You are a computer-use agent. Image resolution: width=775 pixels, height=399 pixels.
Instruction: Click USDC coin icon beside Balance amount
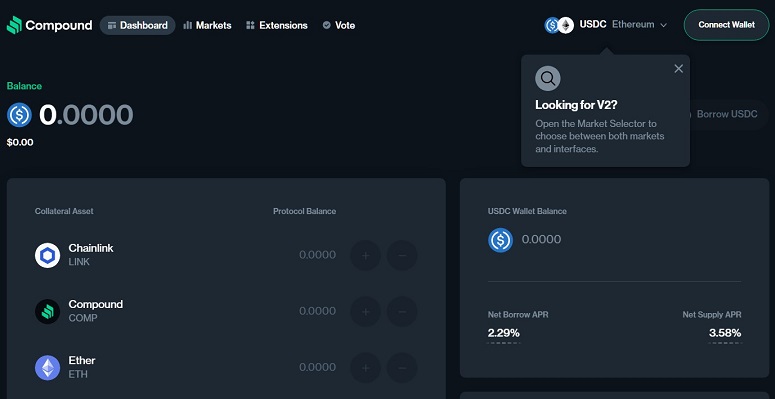(19, 115)
